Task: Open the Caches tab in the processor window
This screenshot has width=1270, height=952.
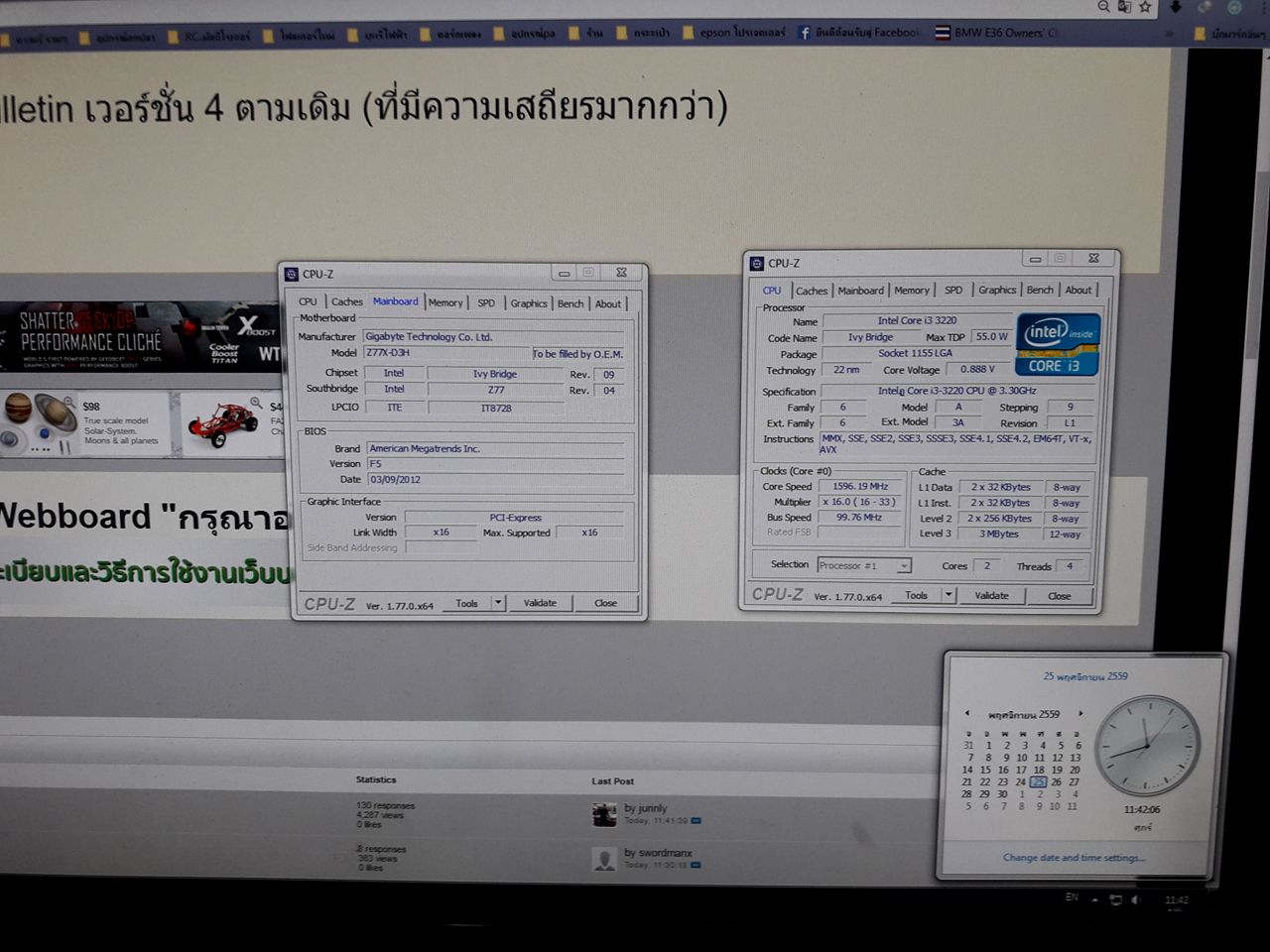Action: 811,291
